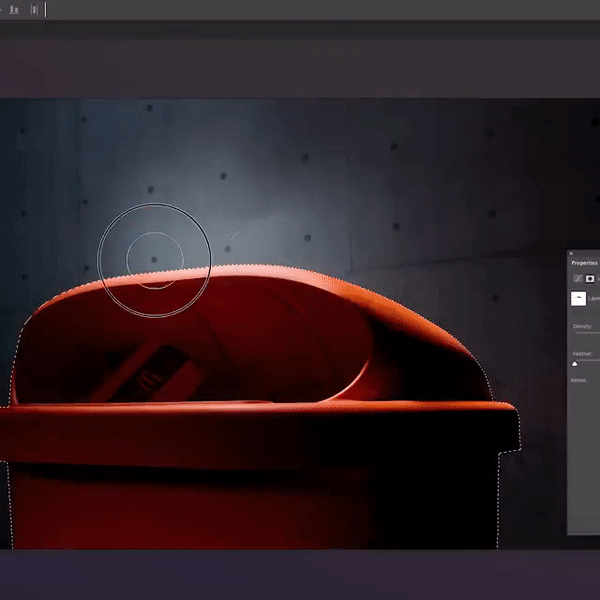
Task: Close the Properties panel
Action: 571,253
